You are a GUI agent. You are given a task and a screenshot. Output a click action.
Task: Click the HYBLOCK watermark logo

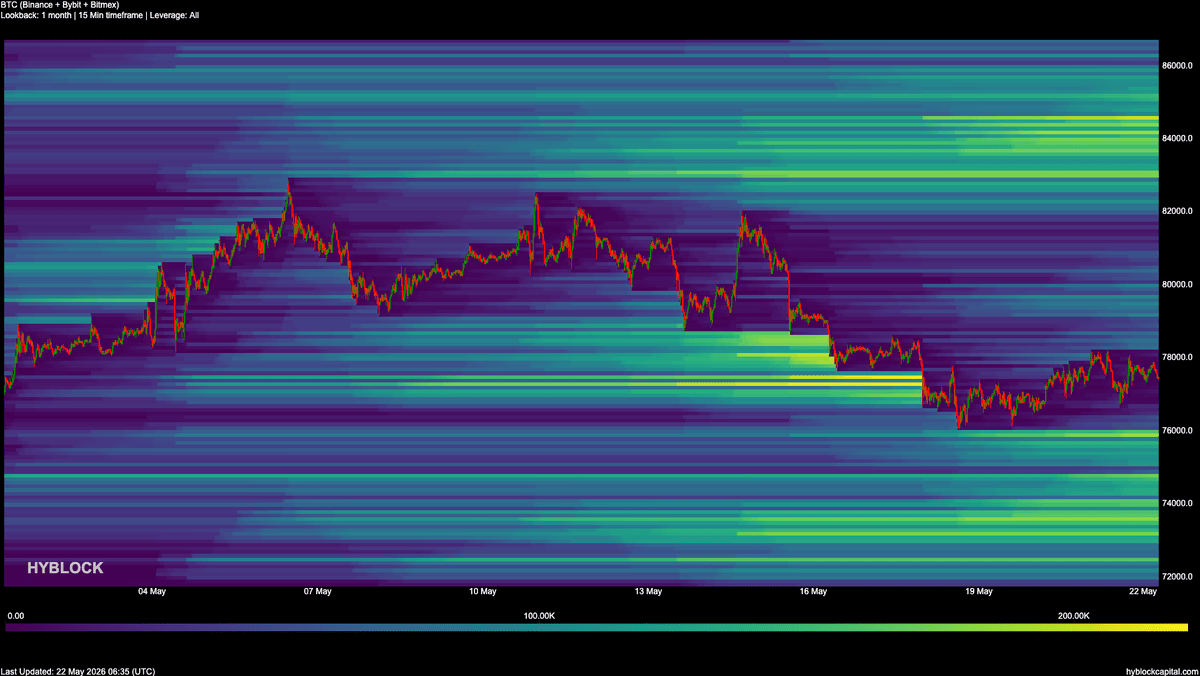(x=65, y=568)
